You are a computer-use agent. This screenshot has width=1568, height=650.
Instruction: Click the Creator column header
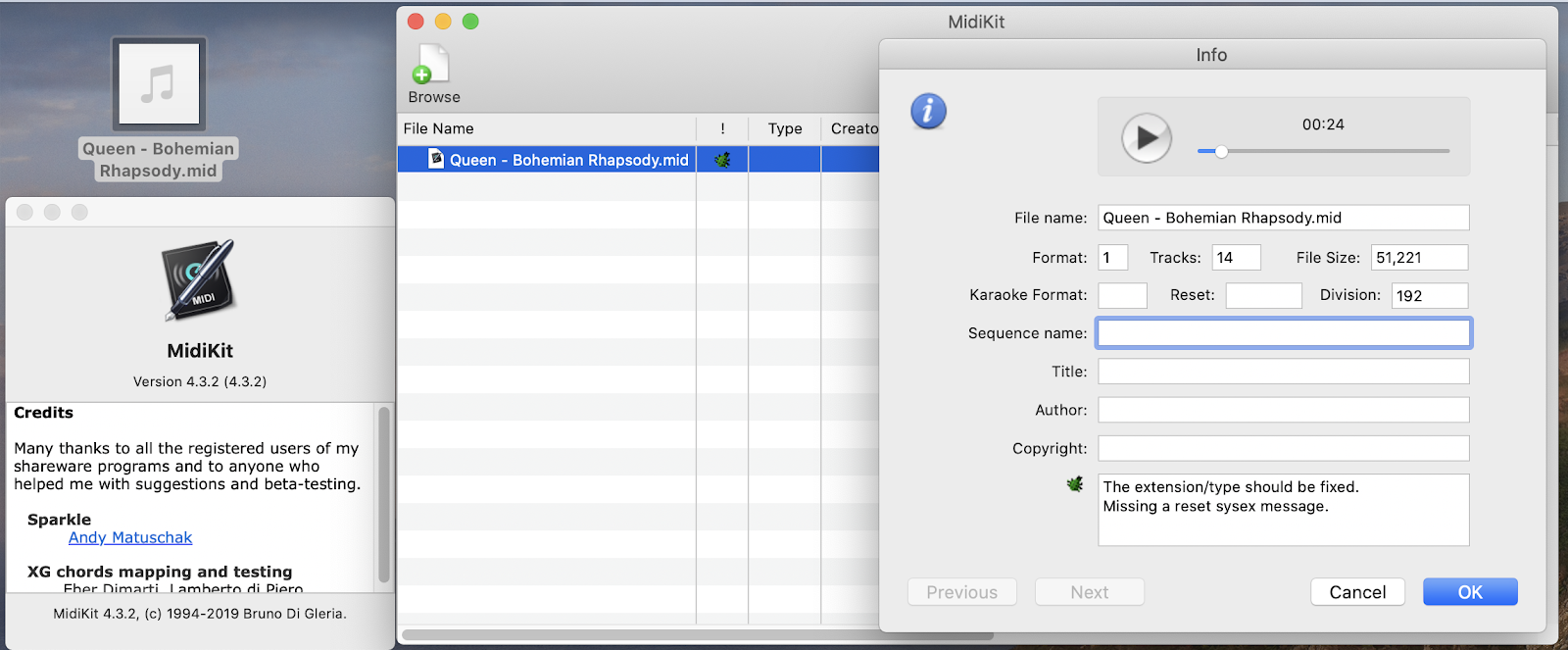[851, 128]
